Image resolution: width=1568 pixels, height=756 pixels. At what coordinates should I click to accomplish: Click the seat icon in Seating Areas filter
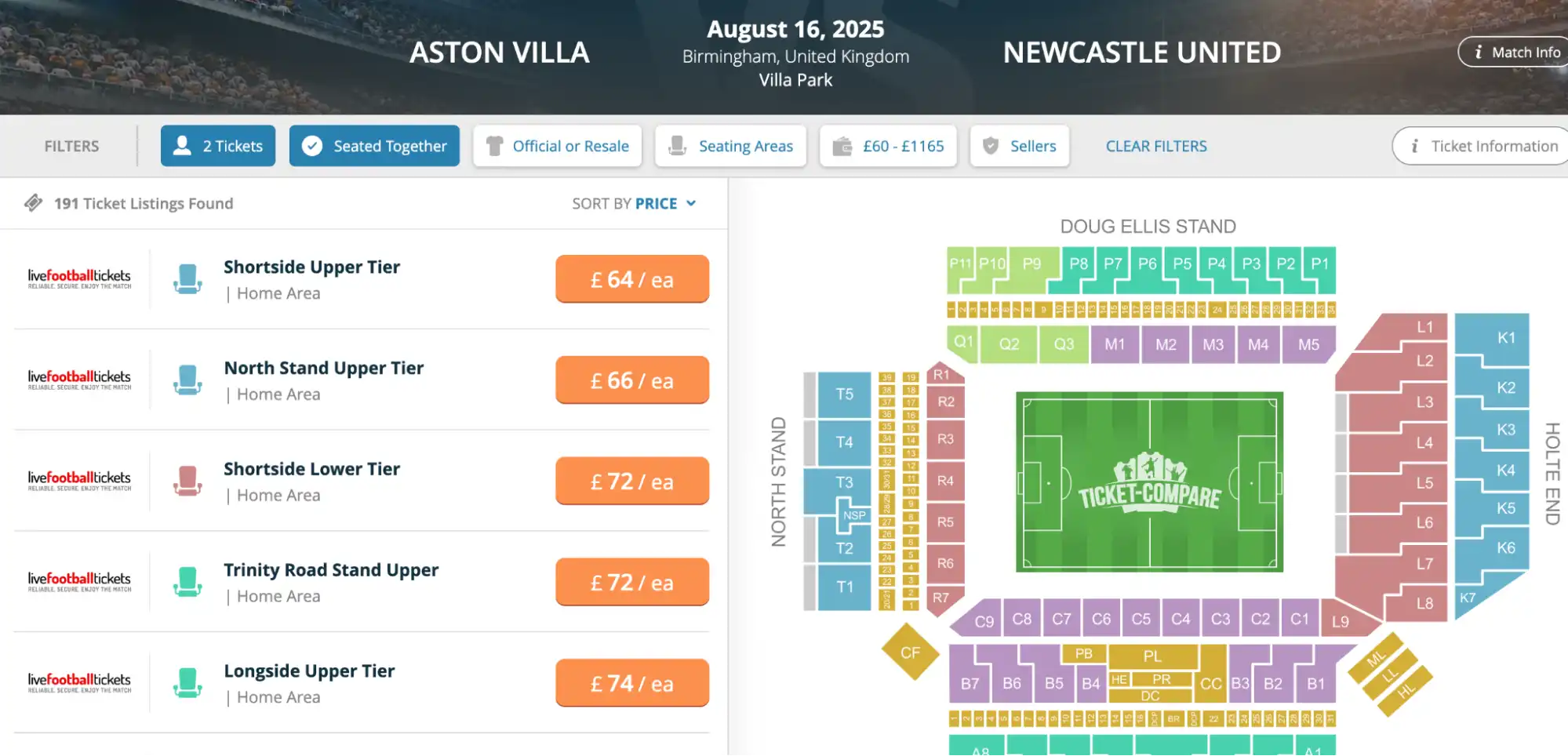click(676, 145)
